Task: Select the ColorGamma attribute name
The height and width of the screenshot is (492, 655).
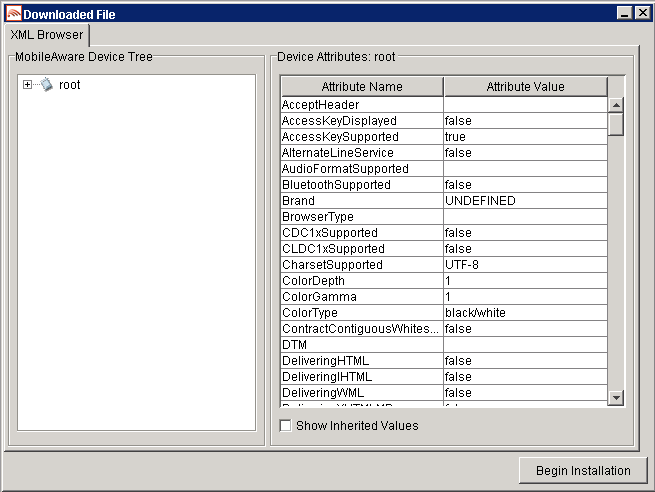Action: pos(362,297)
